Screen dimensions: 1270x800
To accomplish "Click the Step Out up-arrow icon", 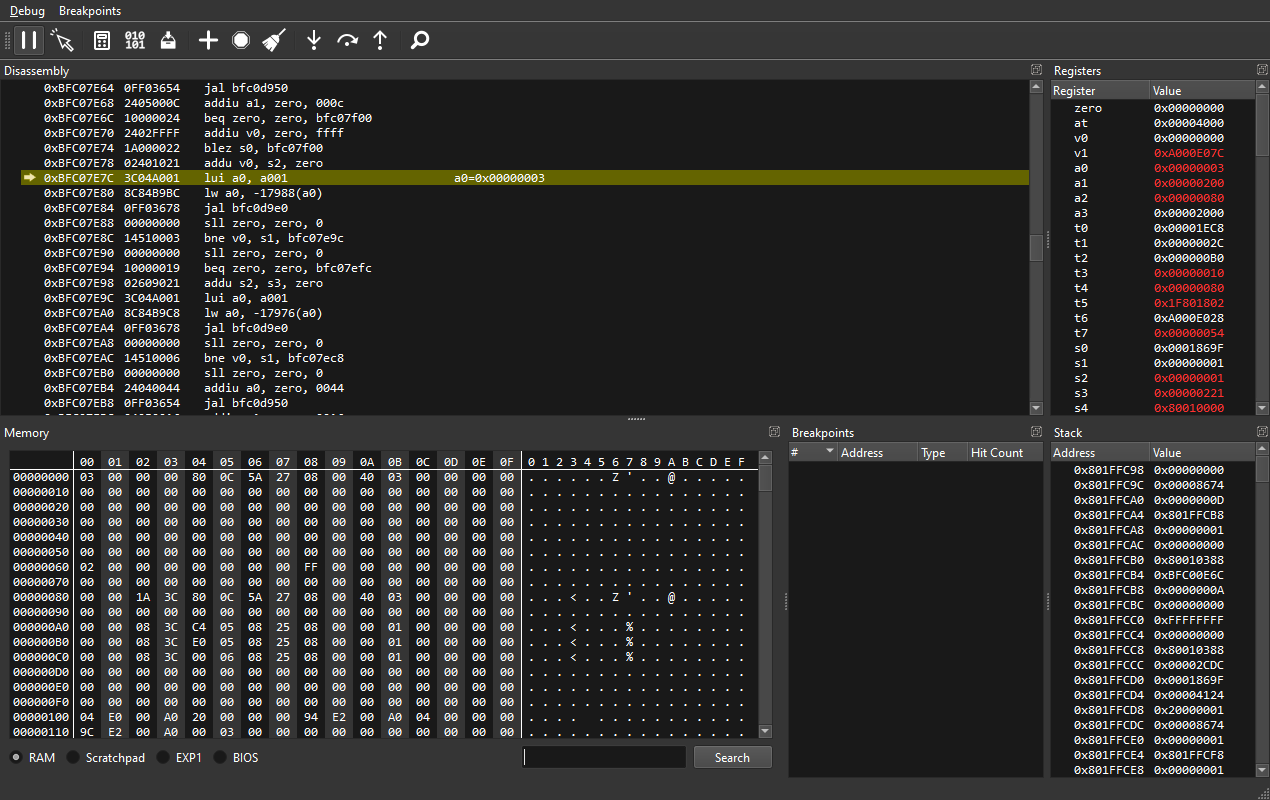I will click(380, 40).
